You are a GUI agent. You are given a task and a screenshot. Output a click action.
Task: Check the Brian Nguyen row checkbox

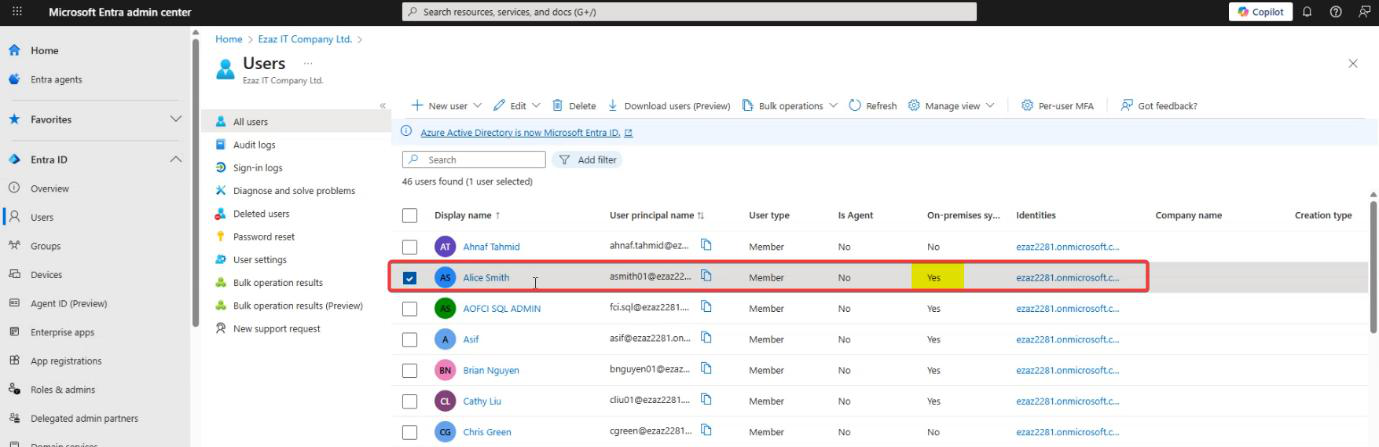pyautogui.click(x=409, y=371)
